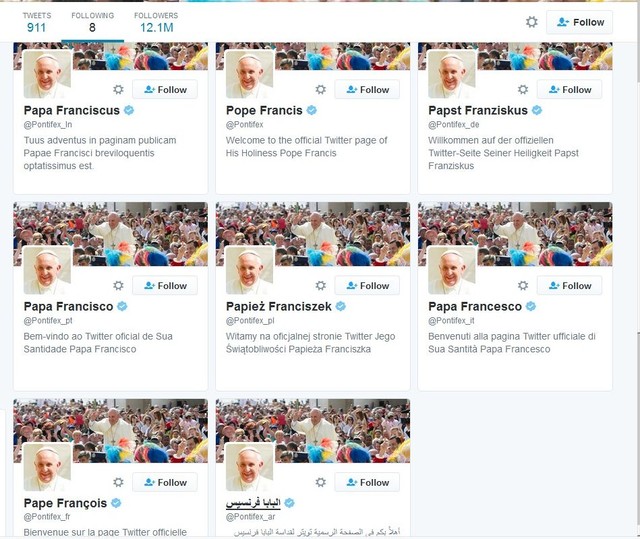Select the Following 8 tab
640x539 pixels.
point(93,23)
